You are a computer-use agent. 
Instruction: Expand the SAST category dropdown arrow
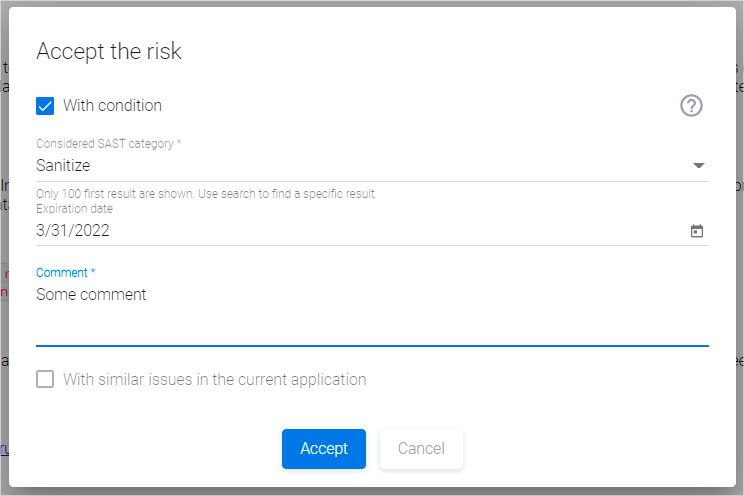[x=698, y=166]
